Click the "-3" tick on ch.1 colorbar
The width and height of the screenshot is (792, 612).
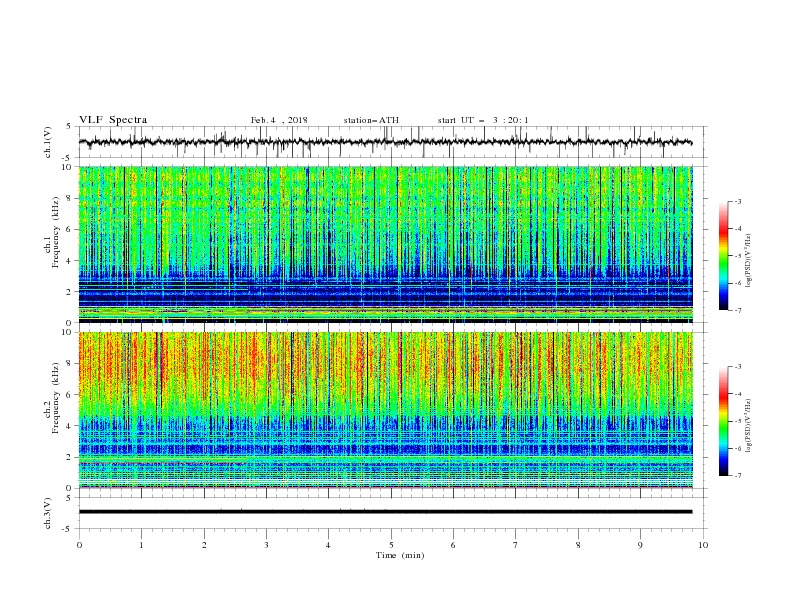[x=737, y=201]
